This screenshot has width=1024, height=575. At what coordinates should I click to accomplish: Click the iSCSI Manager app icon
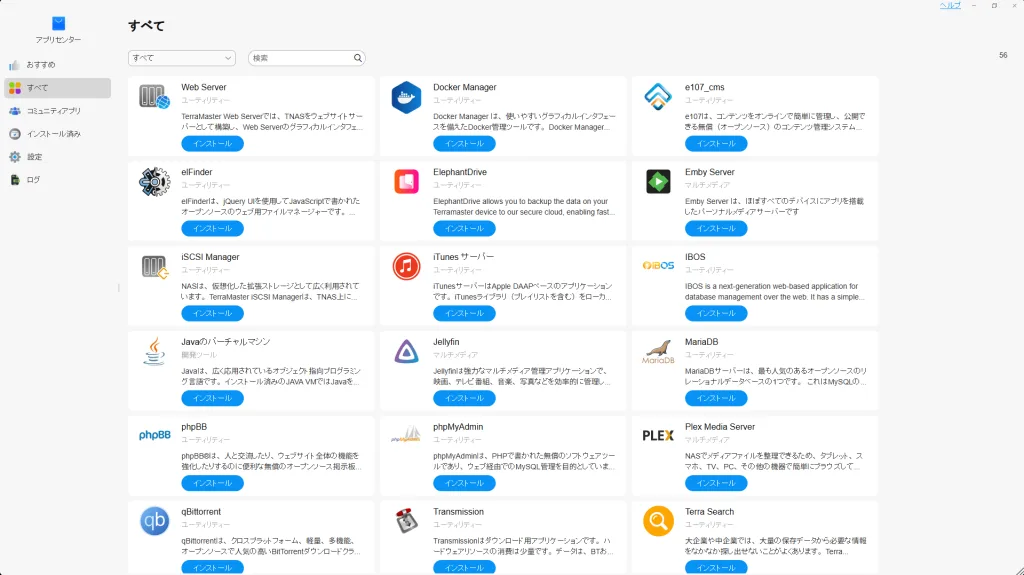(155, 267)
